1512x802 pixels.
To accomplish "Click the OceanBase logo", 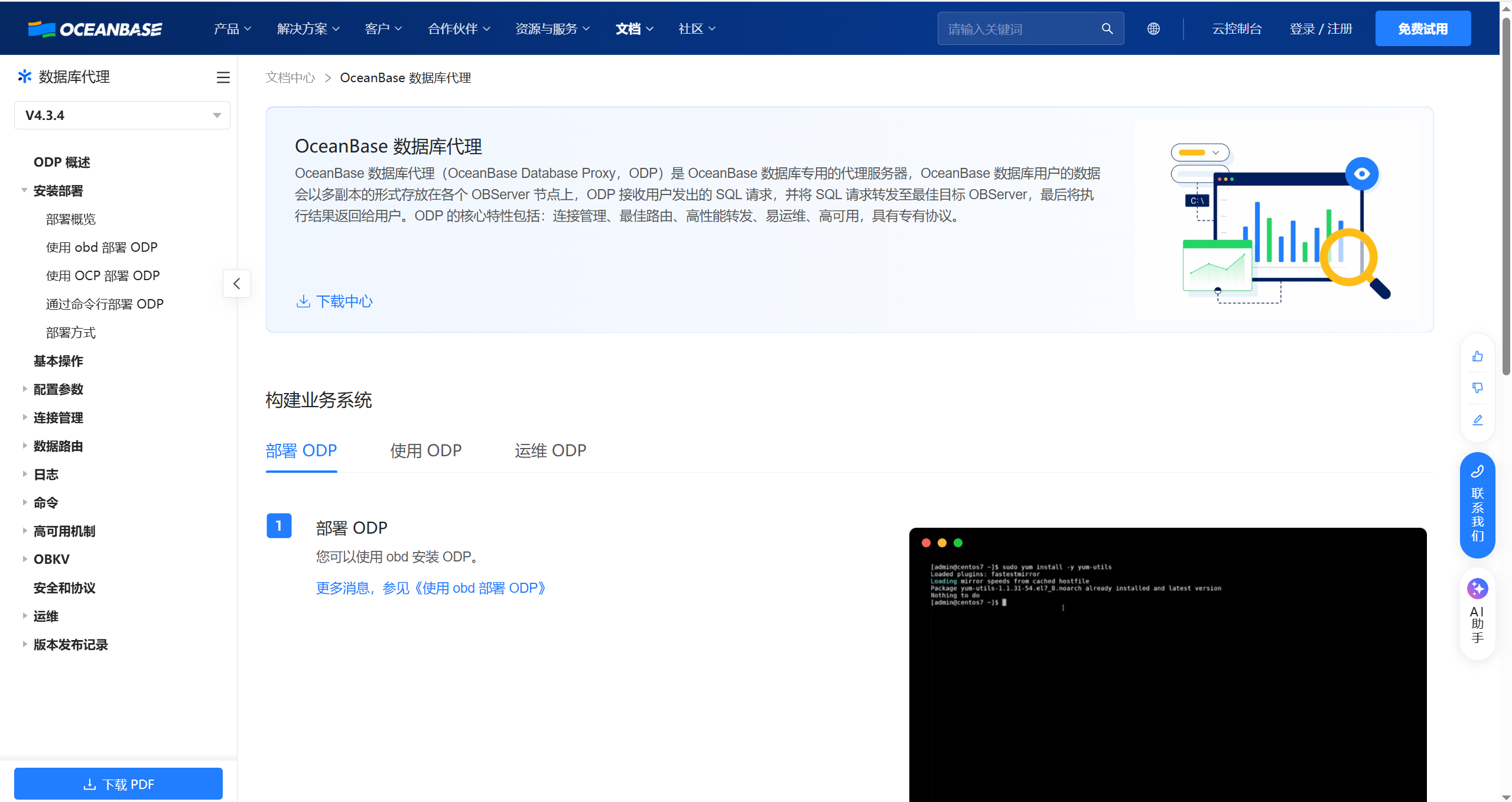I will point(95,28).
